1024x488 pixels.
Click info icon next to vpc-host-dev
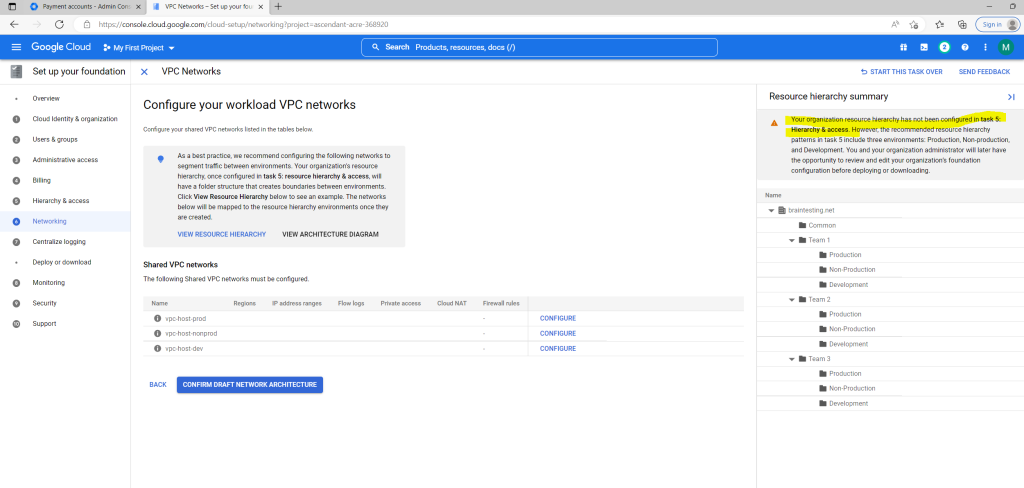tap(157, 348)
